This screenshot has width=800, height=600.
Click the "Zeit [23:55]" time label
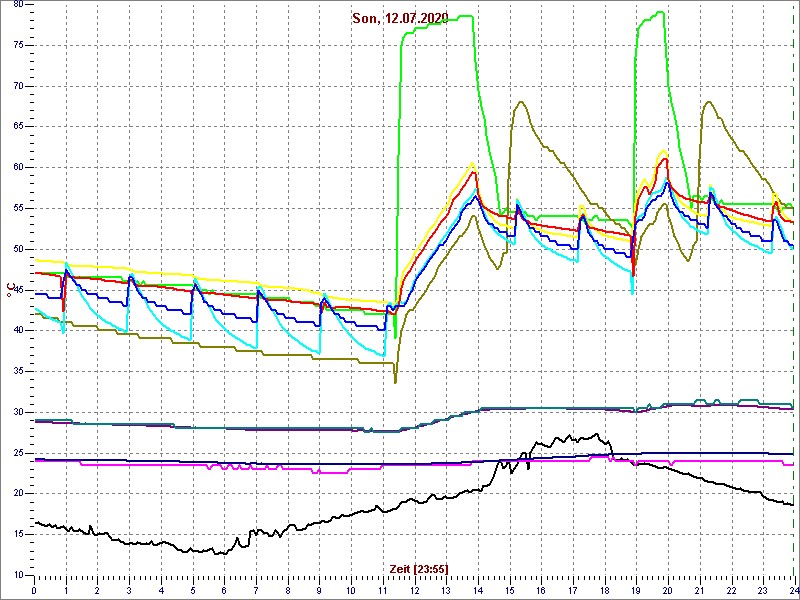coord(419,568)
